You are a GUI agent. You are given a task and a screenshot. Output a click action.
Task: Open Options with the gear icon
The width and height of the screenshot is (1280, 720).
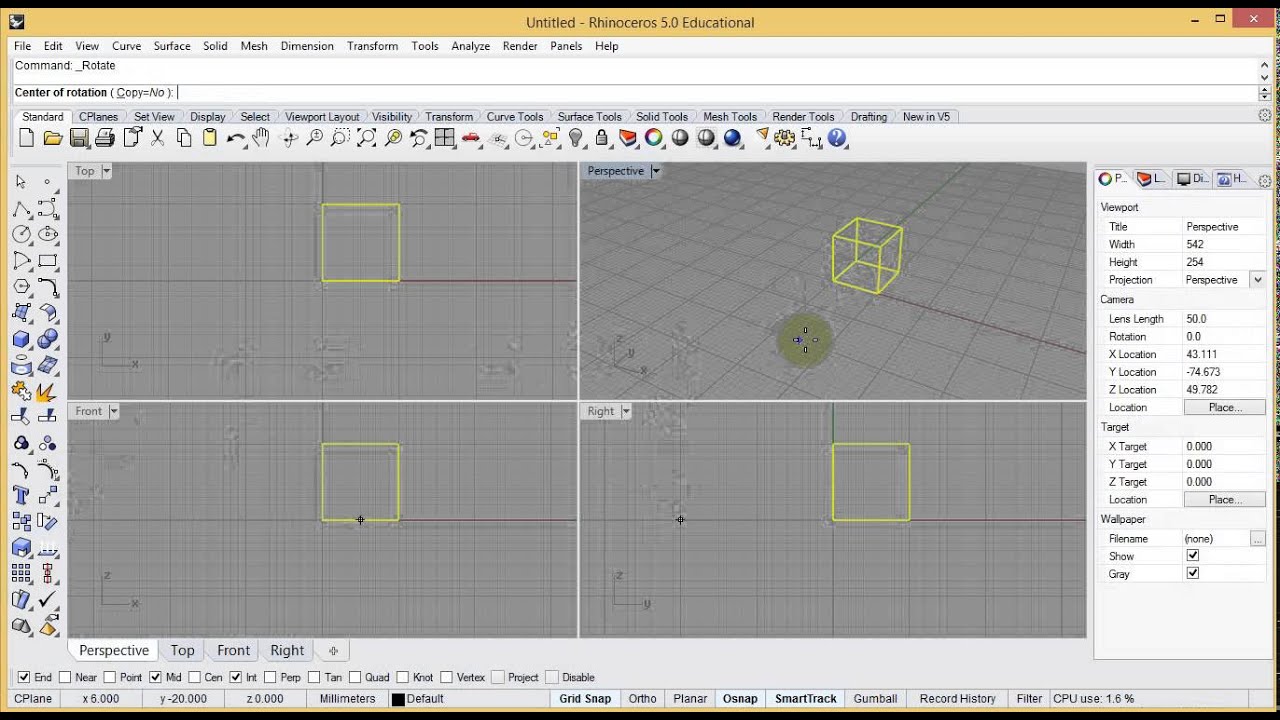[x=785, y=138]
